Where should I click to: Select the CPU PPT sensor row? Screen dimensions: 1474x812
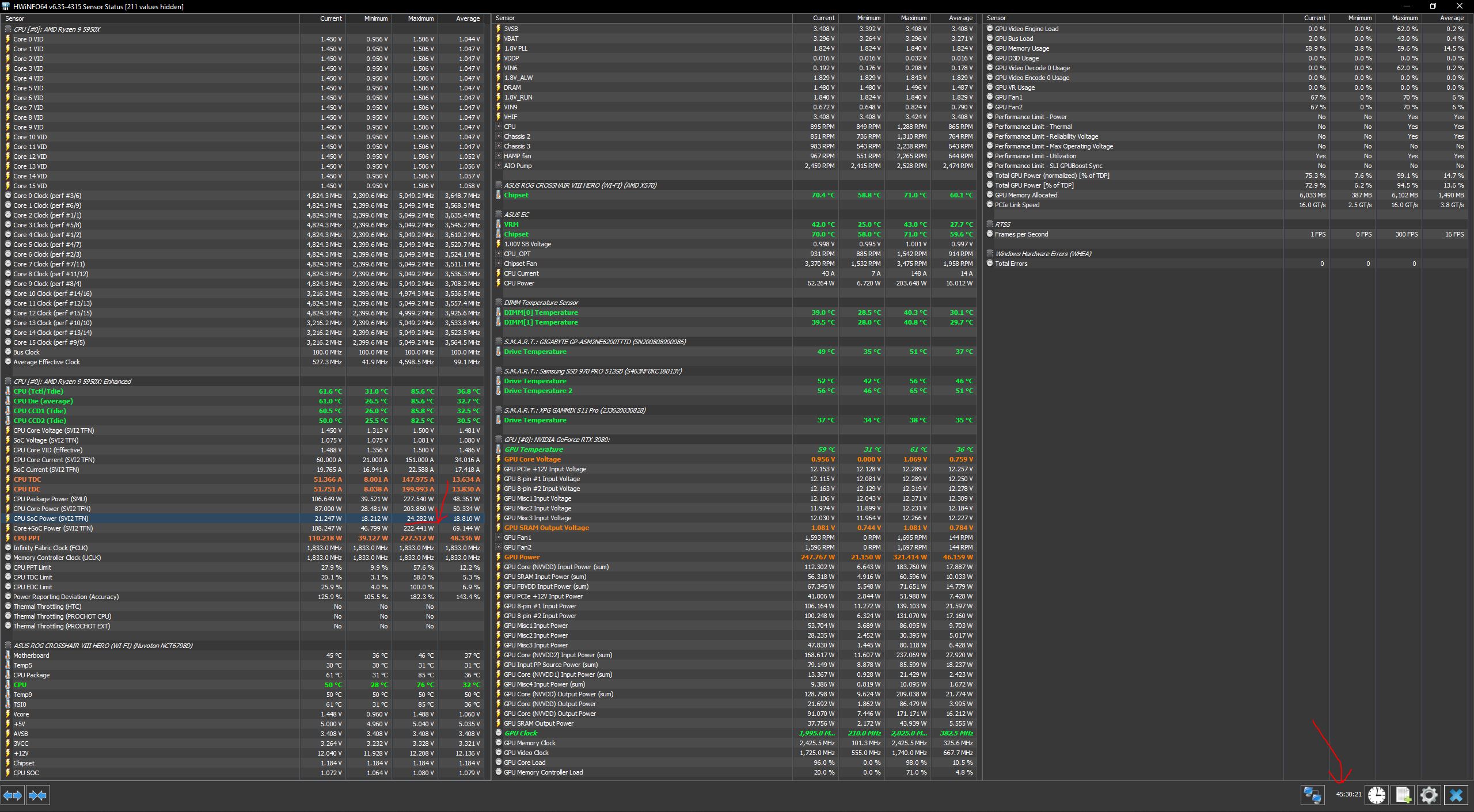27,538
